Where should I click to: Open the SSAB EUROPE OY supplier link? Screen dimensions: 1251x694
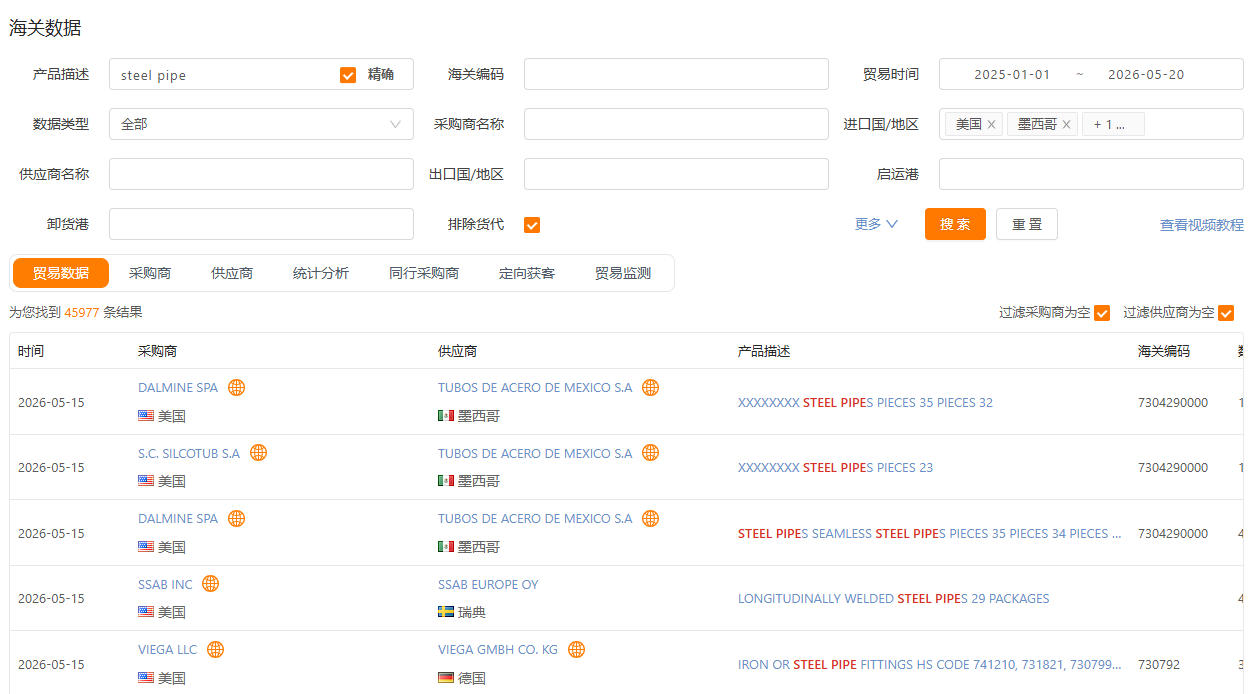pos(488,584)
